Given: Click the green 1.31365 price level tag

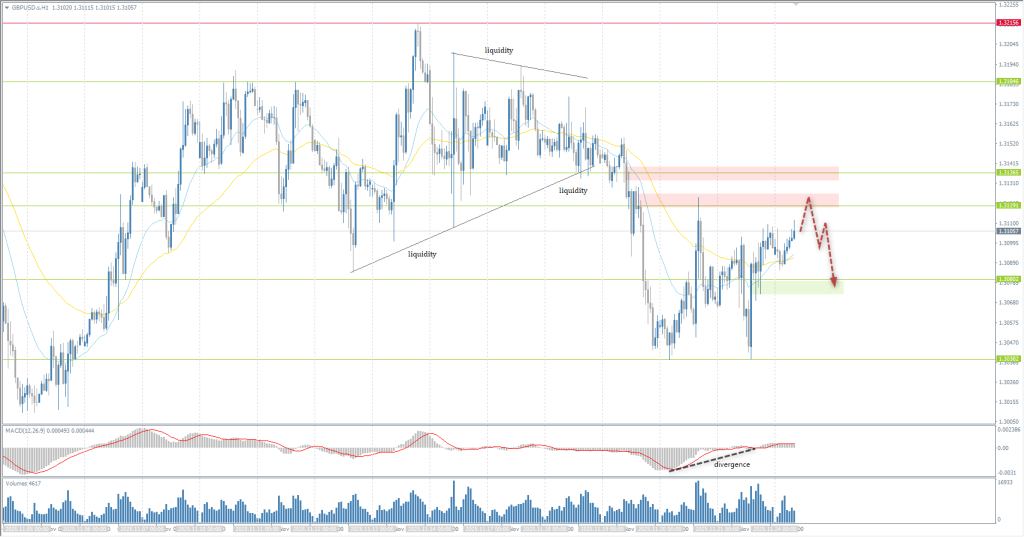Looking at the screenshot, I should click(x=1008, y=173).
